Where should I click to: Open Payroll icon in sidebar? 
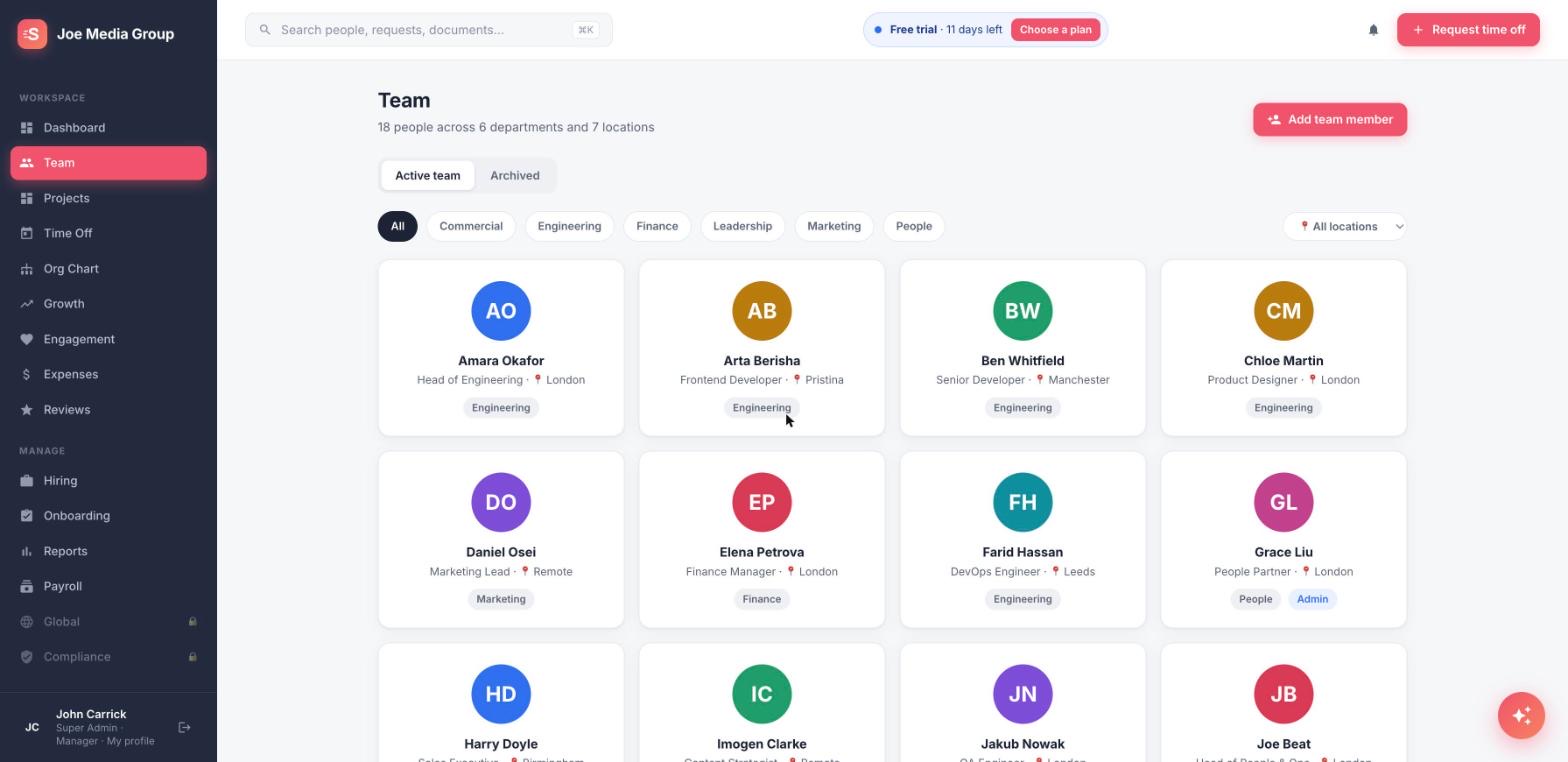click(27, 586)
